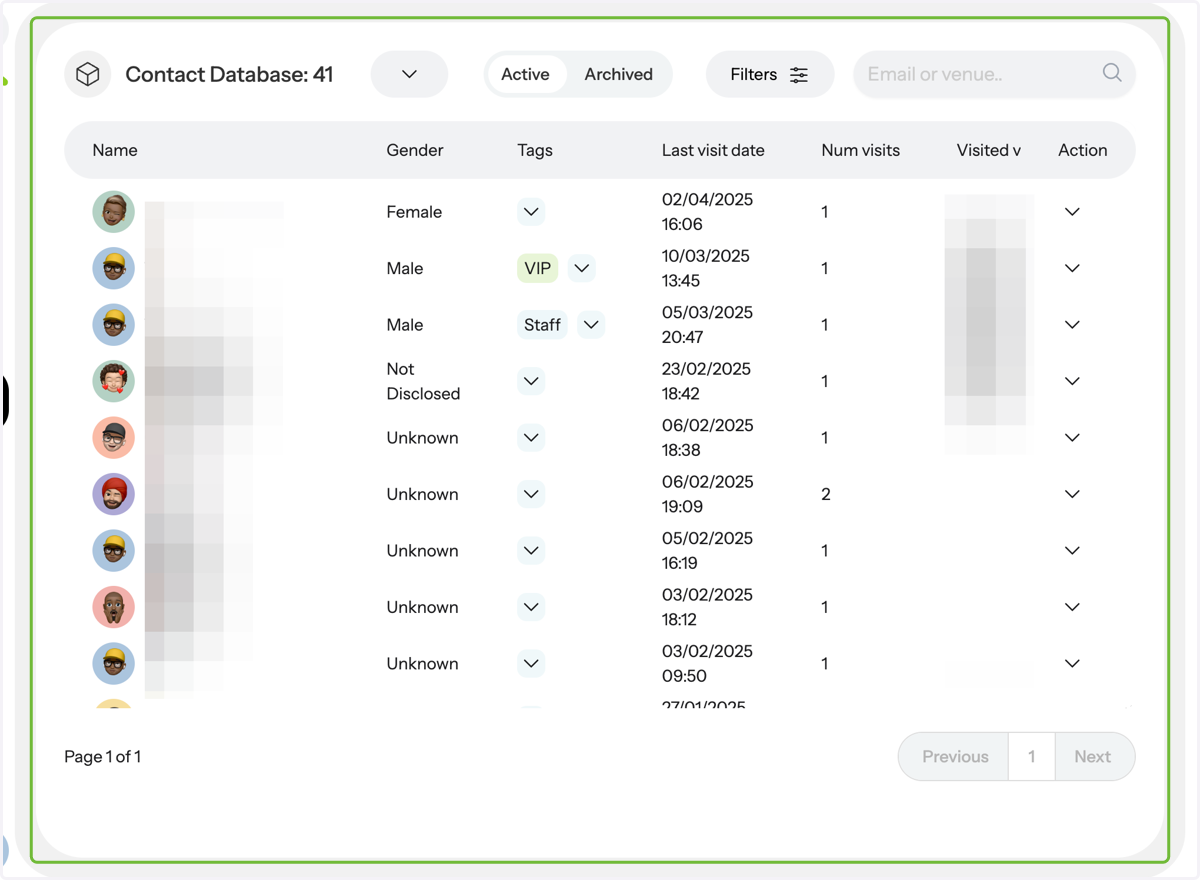Click the Tags column header
Screen dimensions: 1200x880
pyautogui.click(x=535, y=150)
